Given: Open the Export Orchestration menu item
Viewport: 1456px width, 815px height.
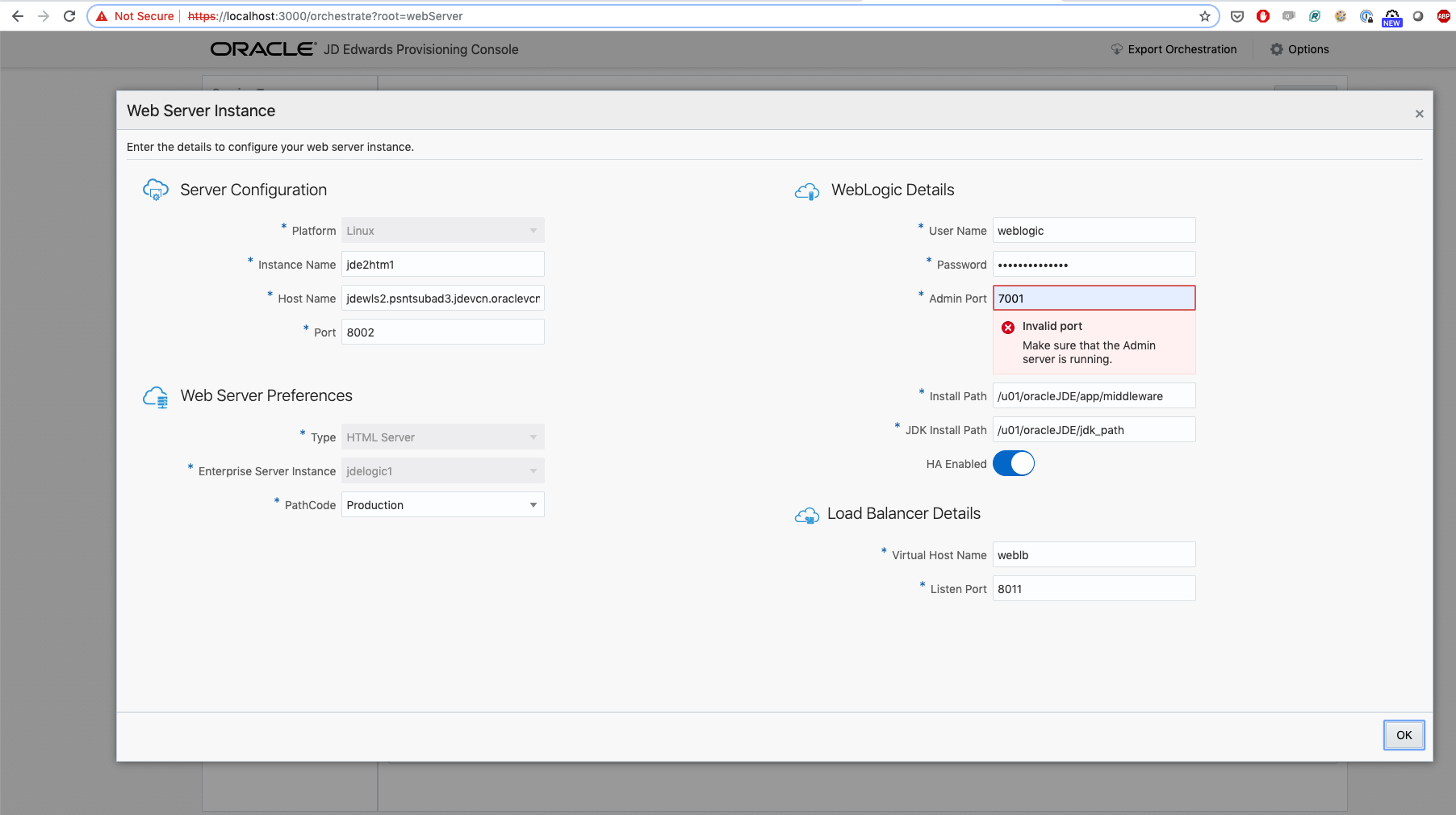Looking at the screenshot, I should (1174, 49).
